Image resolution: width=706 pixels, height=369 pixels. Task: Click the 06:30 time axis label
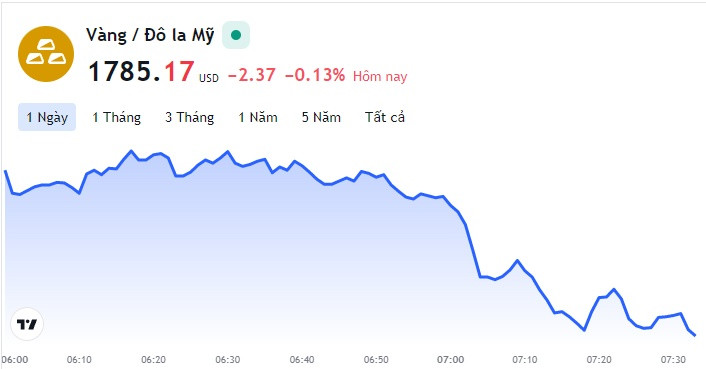pyautogui.click(x=228, y=360)
